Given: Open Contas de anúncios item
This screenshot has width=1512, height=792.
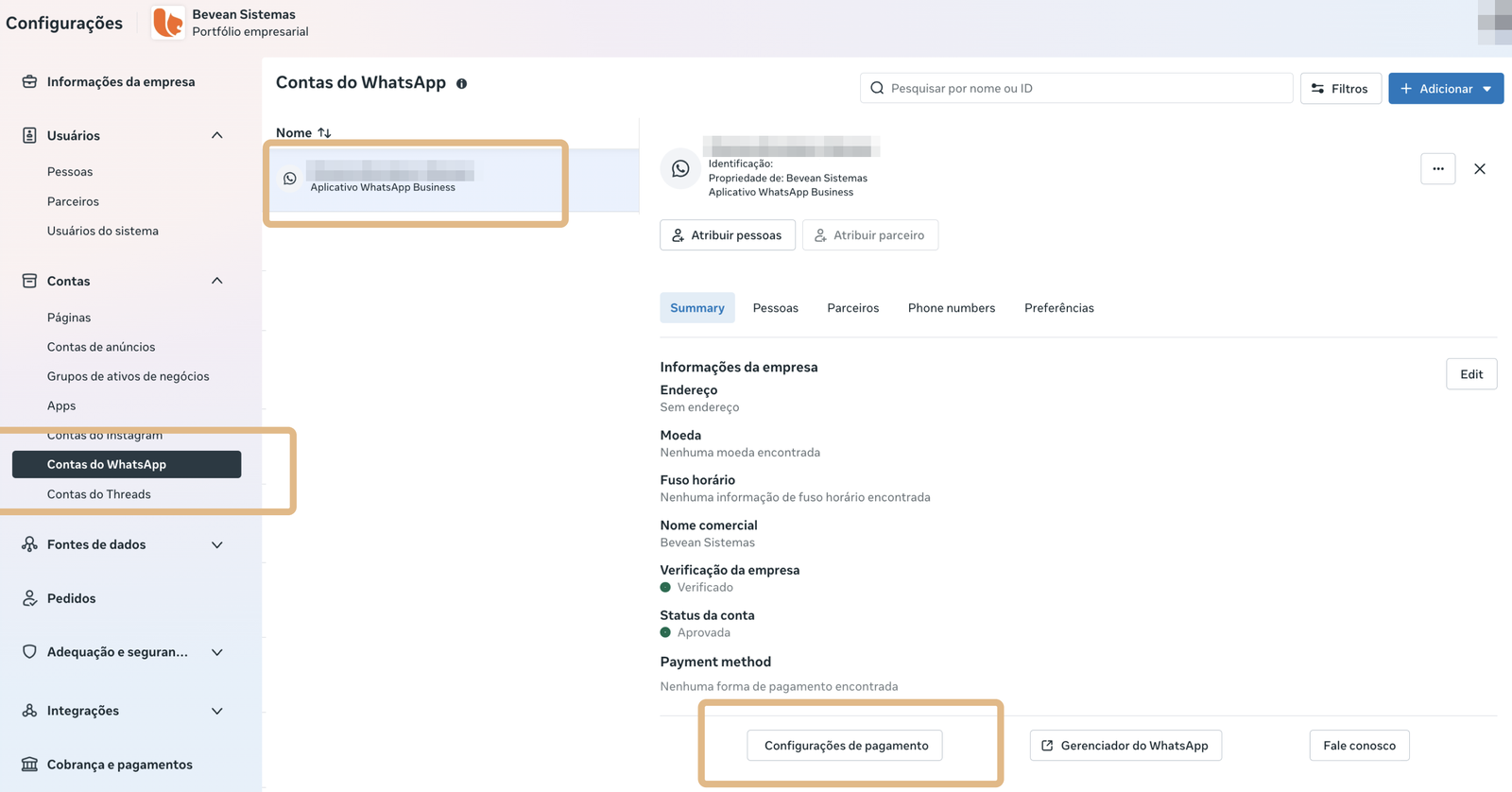Looking at the screenshot, I should 101,347.
